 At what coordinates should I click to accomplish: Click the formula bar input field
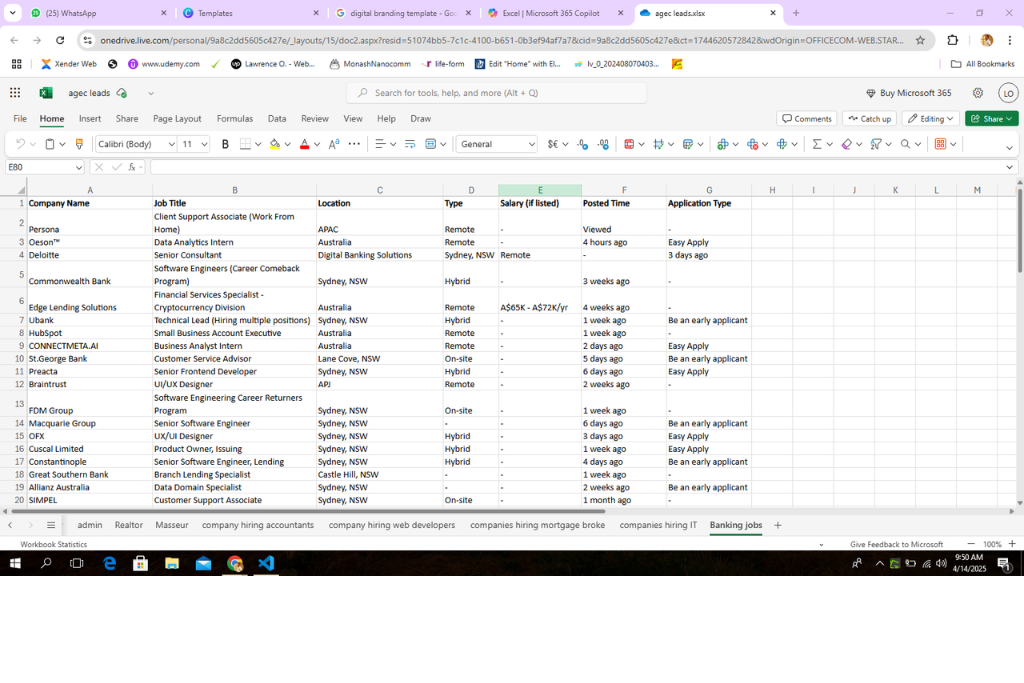570,167
